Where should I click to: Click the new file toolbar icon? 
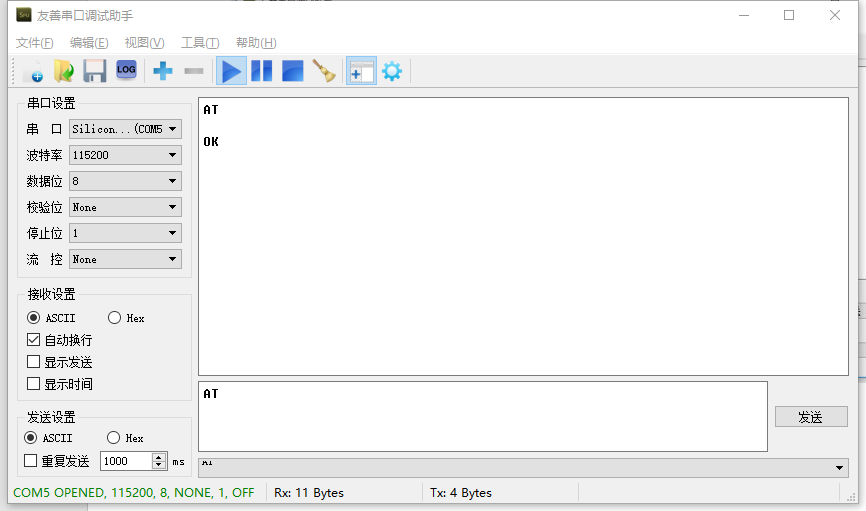(x=32, y=71)
